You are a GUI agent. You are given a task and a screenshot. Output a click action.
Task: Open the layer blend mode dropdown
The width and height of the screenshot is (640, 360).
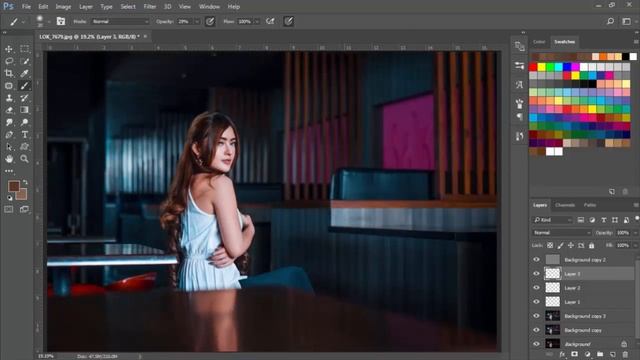point(562,233)
